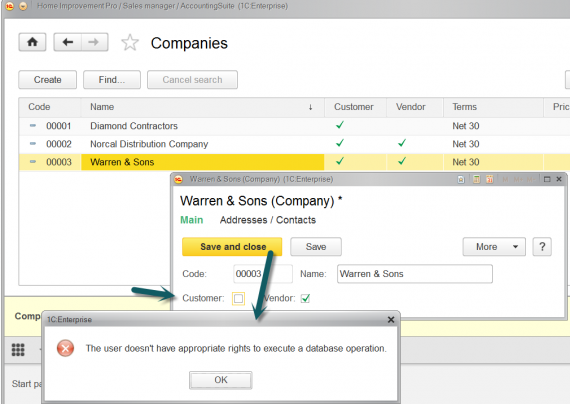The width and height of the screenshot is (570, 404).
Task: Select the Warren & Sons list row
Action: coord(294,162)
